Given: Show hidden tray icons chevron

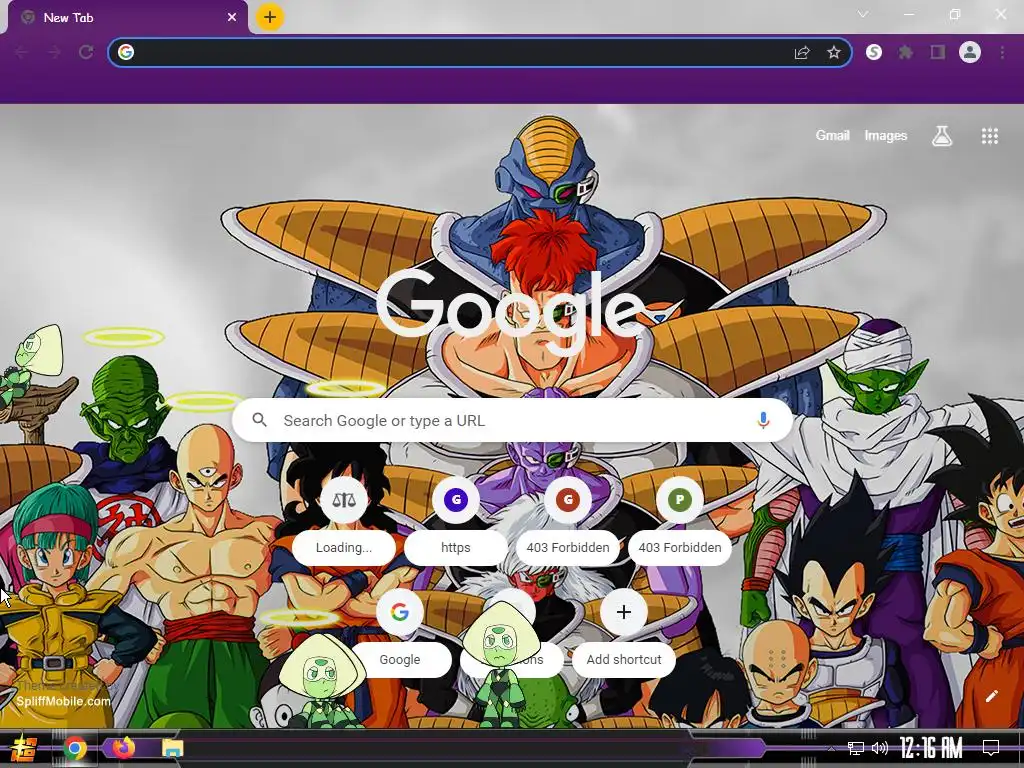Looking at the screenshot, I should (831, 749).
